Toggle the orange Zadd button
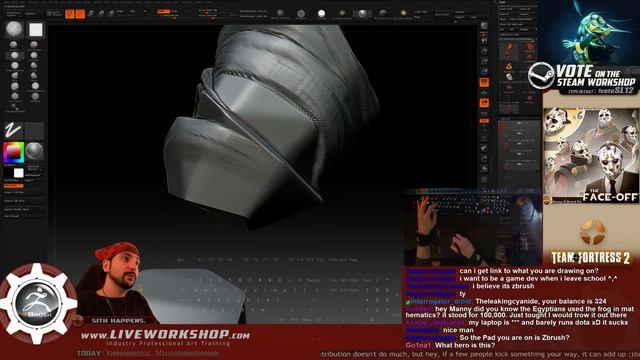Screen dimensions: 640x360 pos(163,11)
